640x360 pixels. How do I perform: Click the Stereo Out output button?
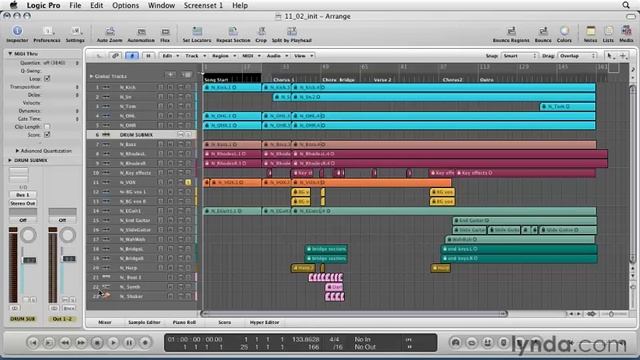pos(23,203)
